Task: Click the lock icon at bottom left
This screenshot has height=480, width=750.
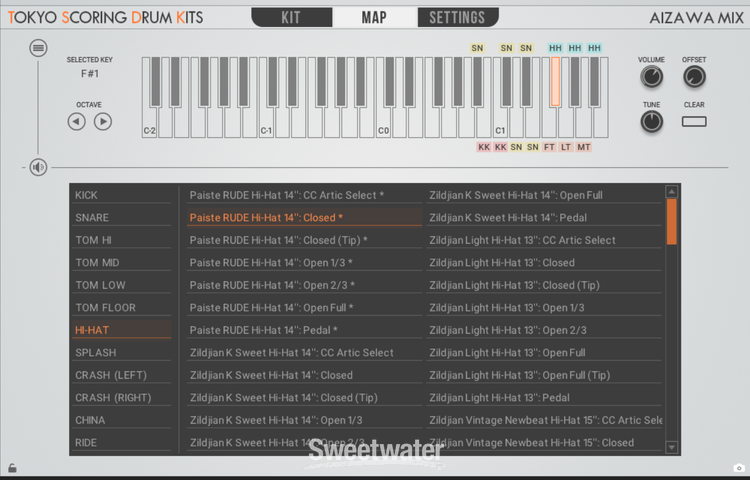Action: 12,468
